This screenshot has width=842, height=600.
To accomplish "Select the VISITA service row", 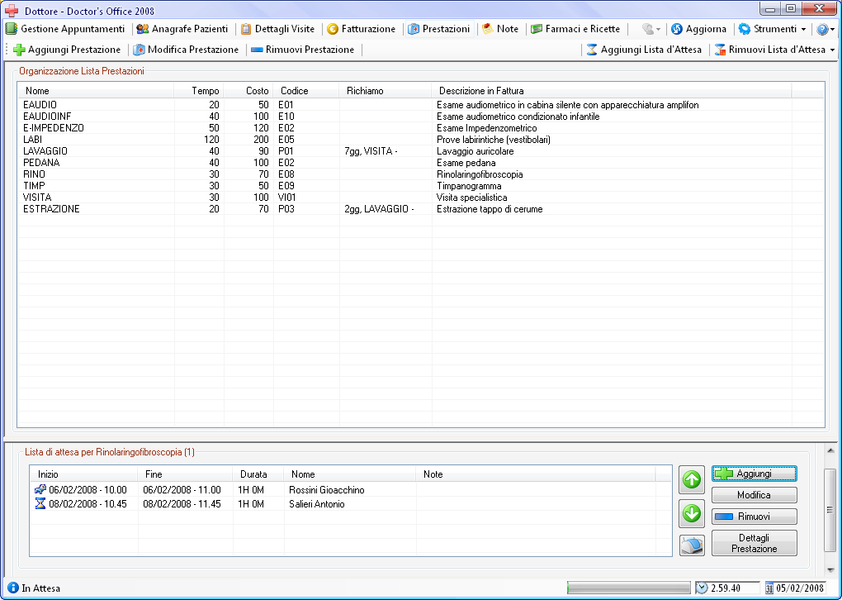I will pyautogui.click(x=421, y=197).
